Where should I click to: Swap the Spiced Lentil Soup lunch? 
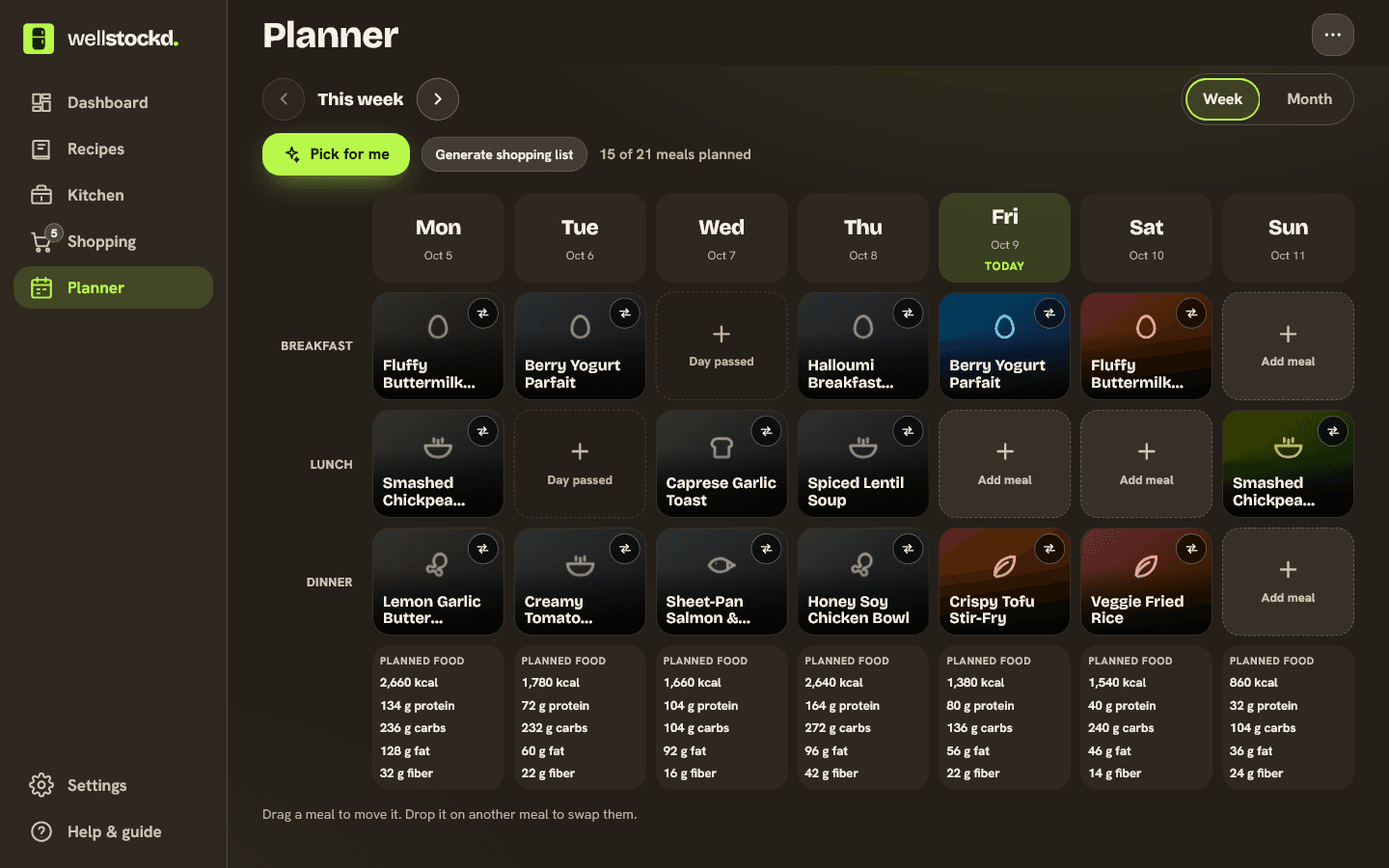(x=908, y=431)
